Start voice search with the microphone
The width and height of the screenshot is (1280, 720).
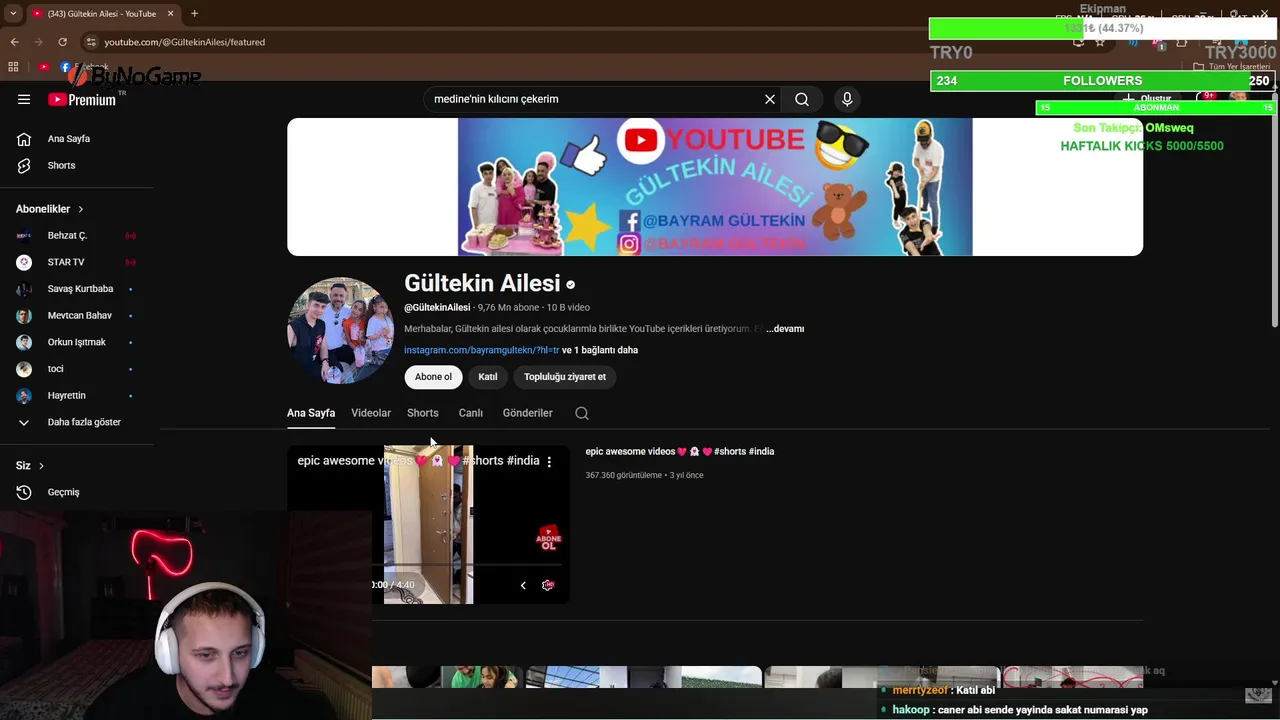click(x=847, y=99)
